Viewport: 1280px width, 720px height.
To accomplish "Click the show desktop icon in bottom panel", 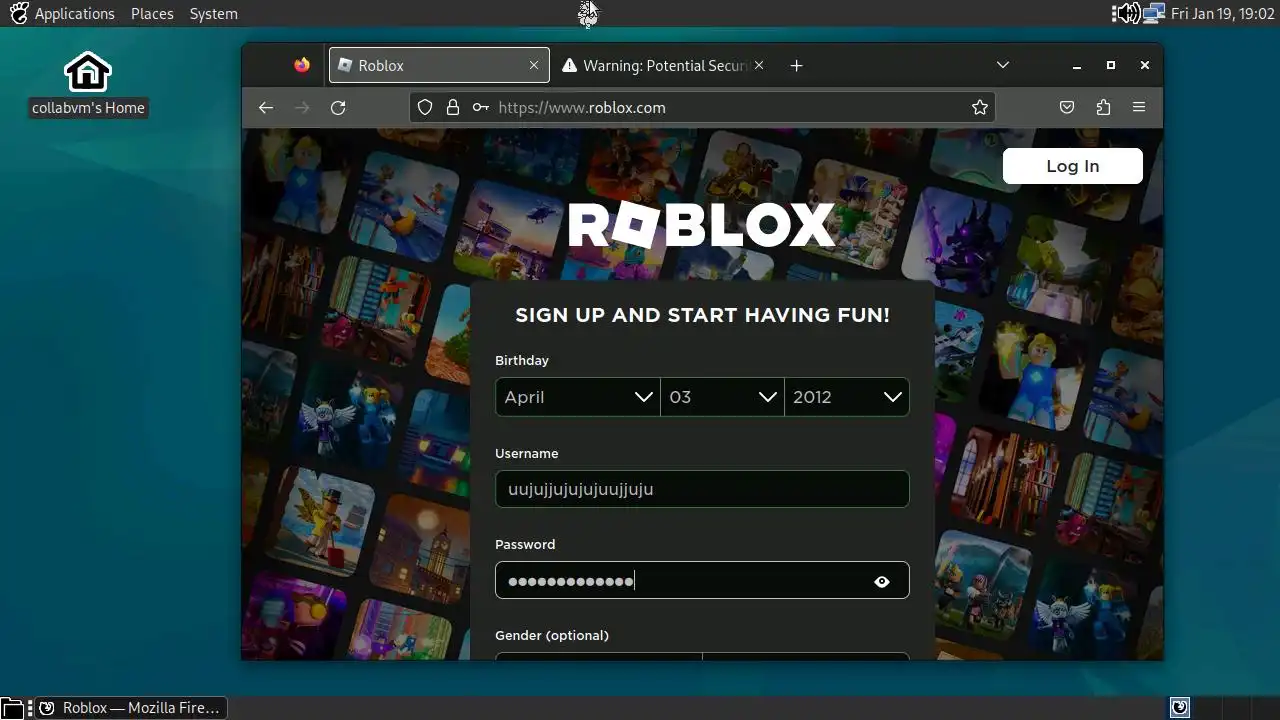I will pos(11,708).
